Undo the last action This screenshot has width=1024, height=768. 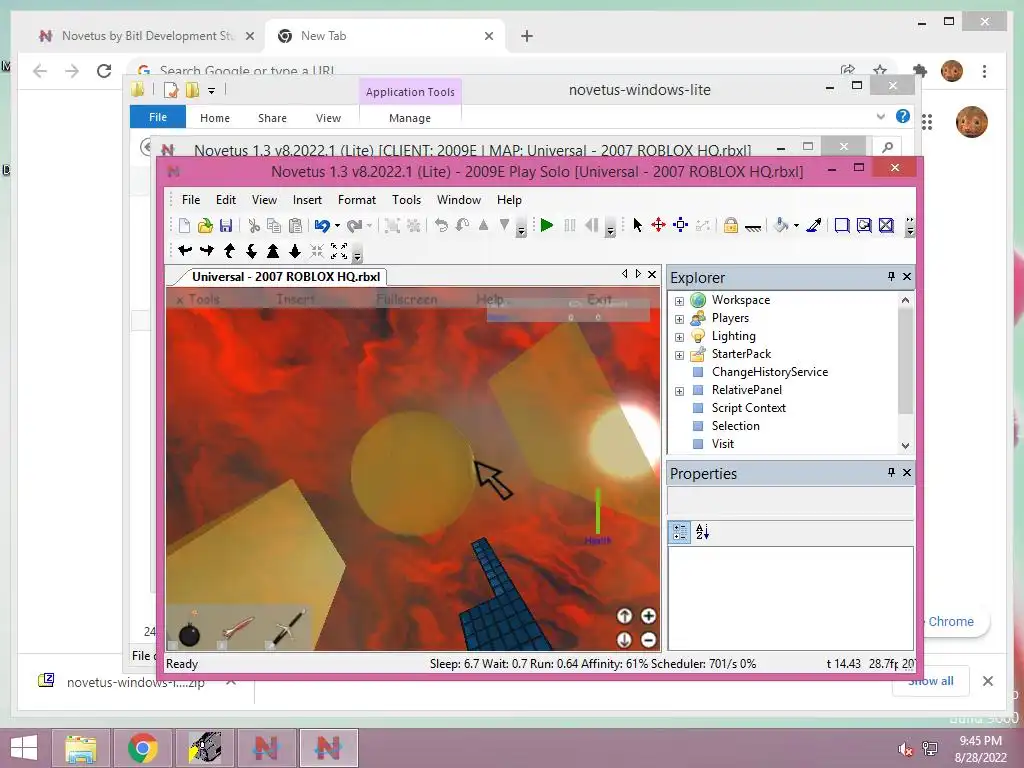[x=322, y=226]
